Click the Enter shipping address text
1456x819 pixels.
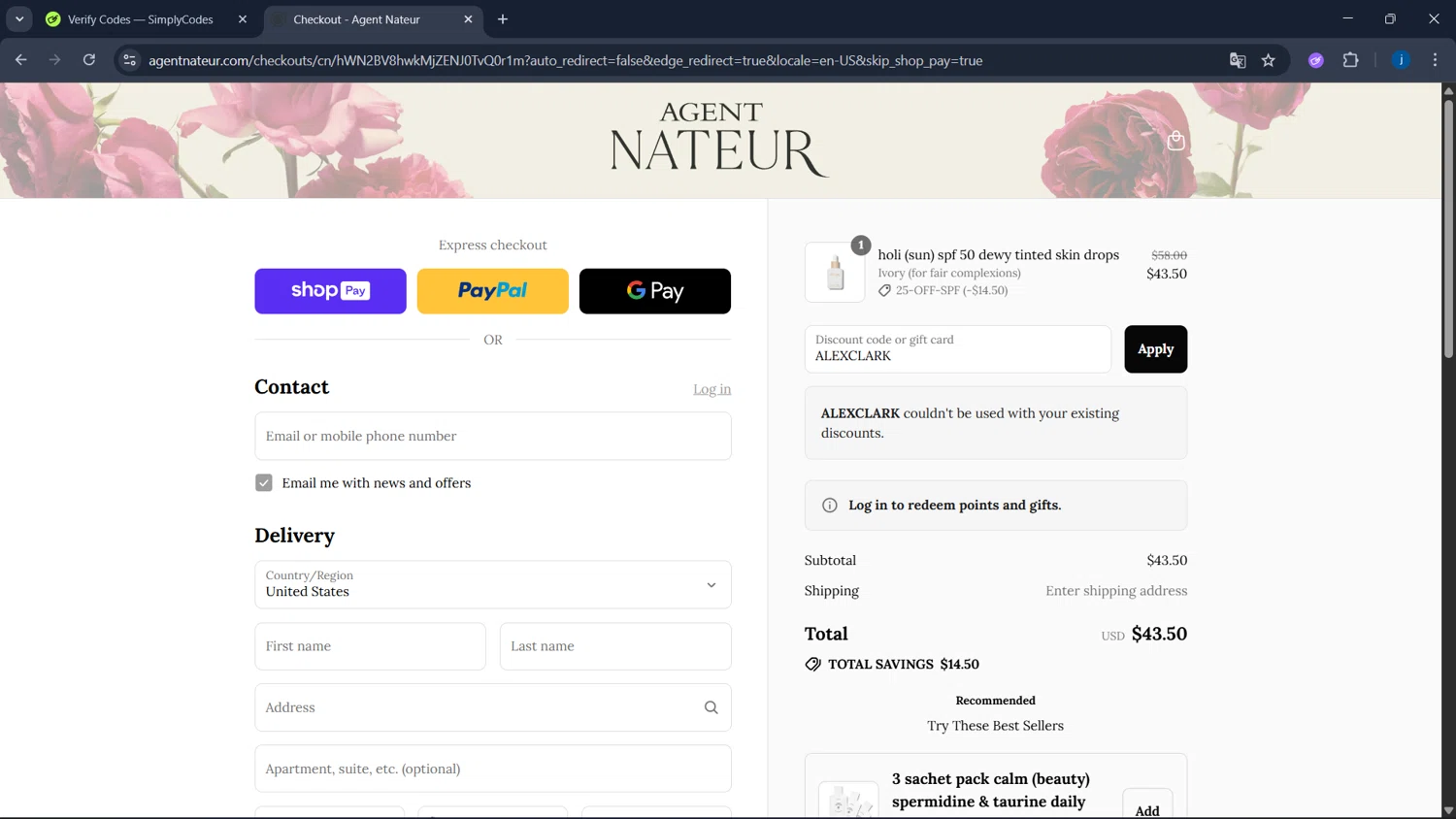pos(1116,591)
